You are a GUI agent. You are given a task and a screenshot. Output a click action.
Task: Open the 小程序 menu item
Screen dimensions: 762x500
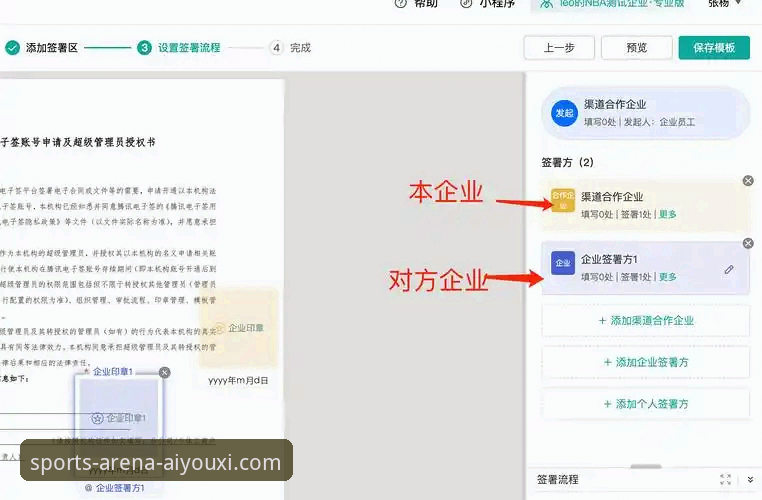[487, 3]
